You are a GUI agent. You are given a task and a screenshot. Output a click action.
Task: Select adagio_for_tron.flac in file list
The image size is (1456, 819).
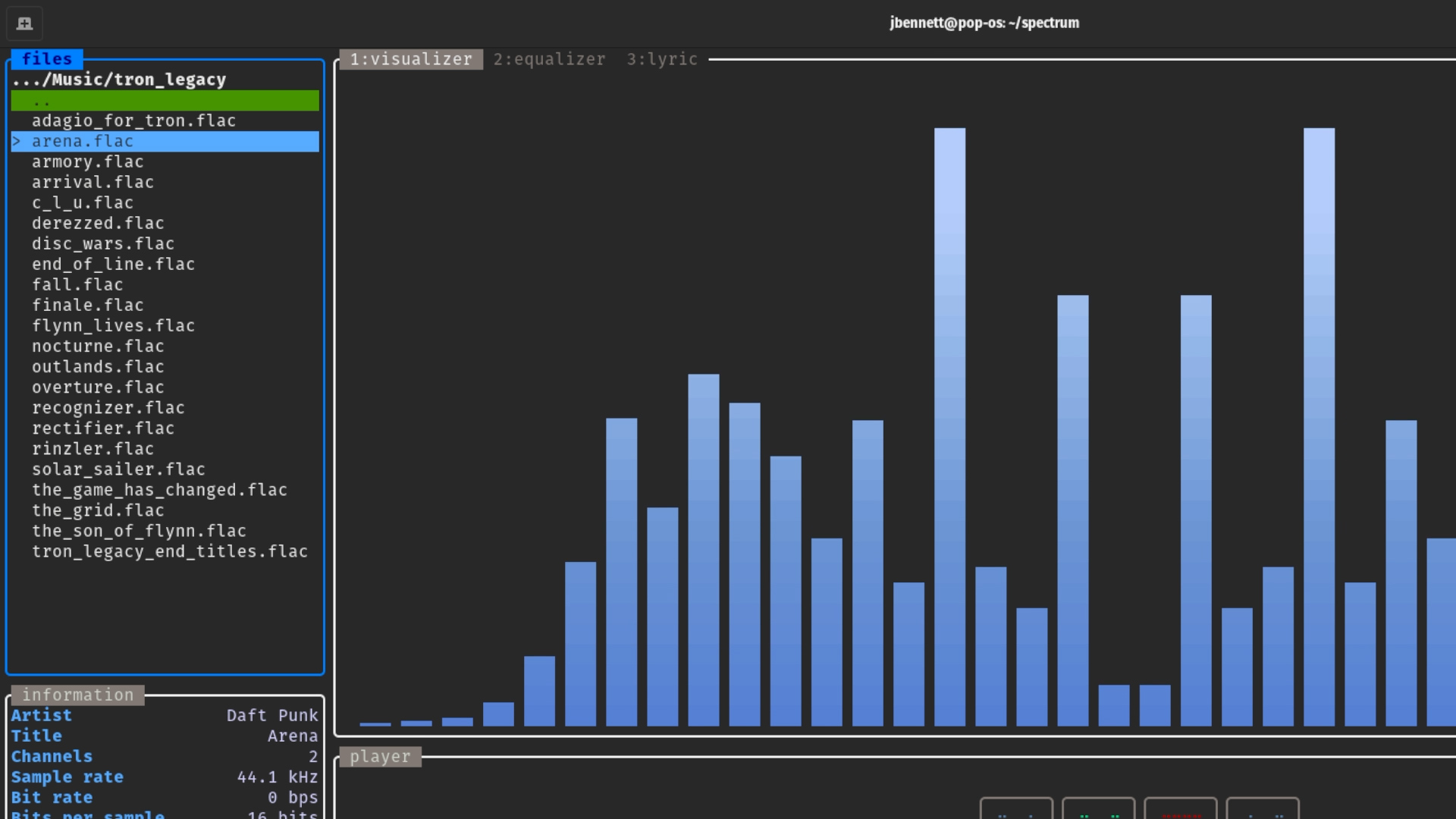[133, 121]
